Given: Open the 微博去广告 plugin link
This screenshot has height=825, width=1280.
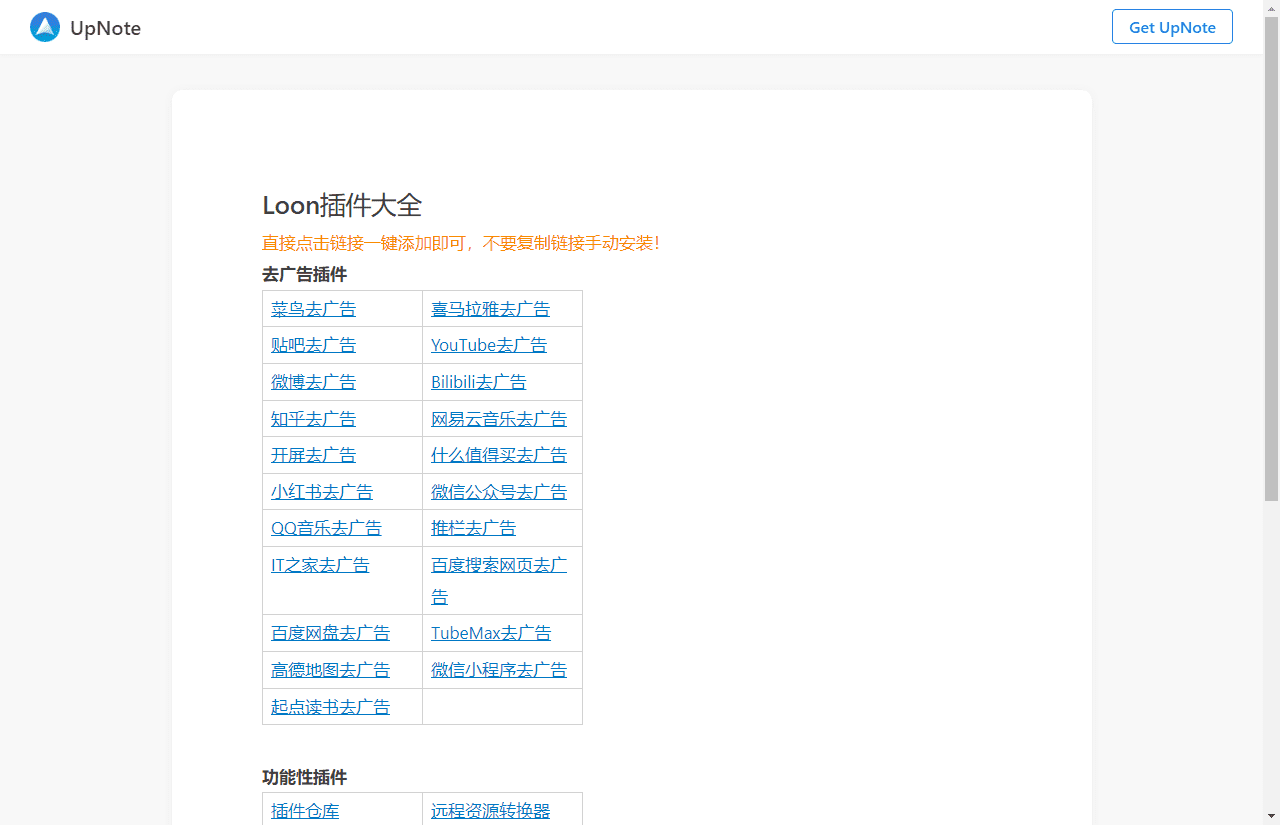Looking at the screenshot, I should (313, 381).
